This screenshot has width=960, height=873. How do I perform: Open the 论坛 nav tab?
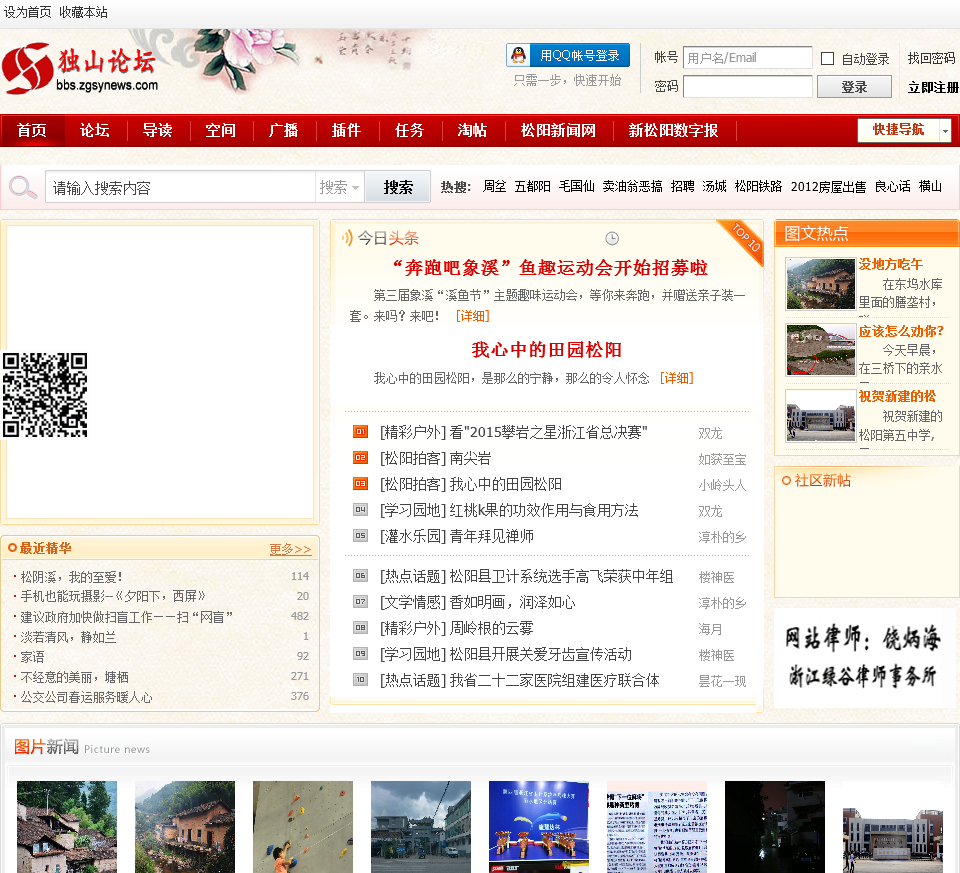click(x=95, y=130)
